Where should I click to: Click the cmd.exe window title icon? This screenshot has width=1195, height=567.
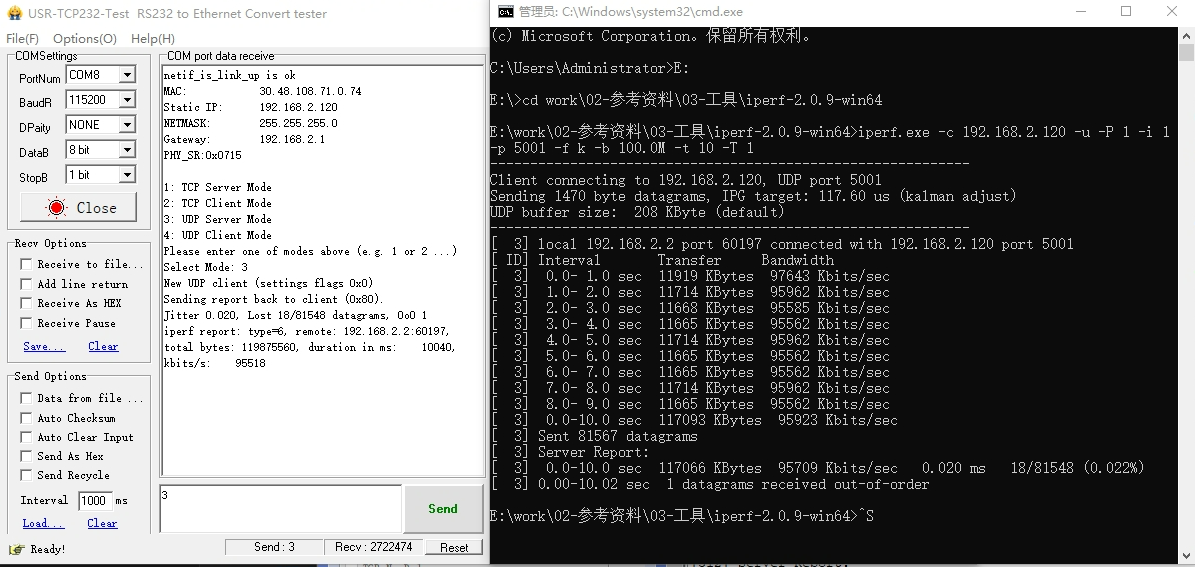coord(505,11)
